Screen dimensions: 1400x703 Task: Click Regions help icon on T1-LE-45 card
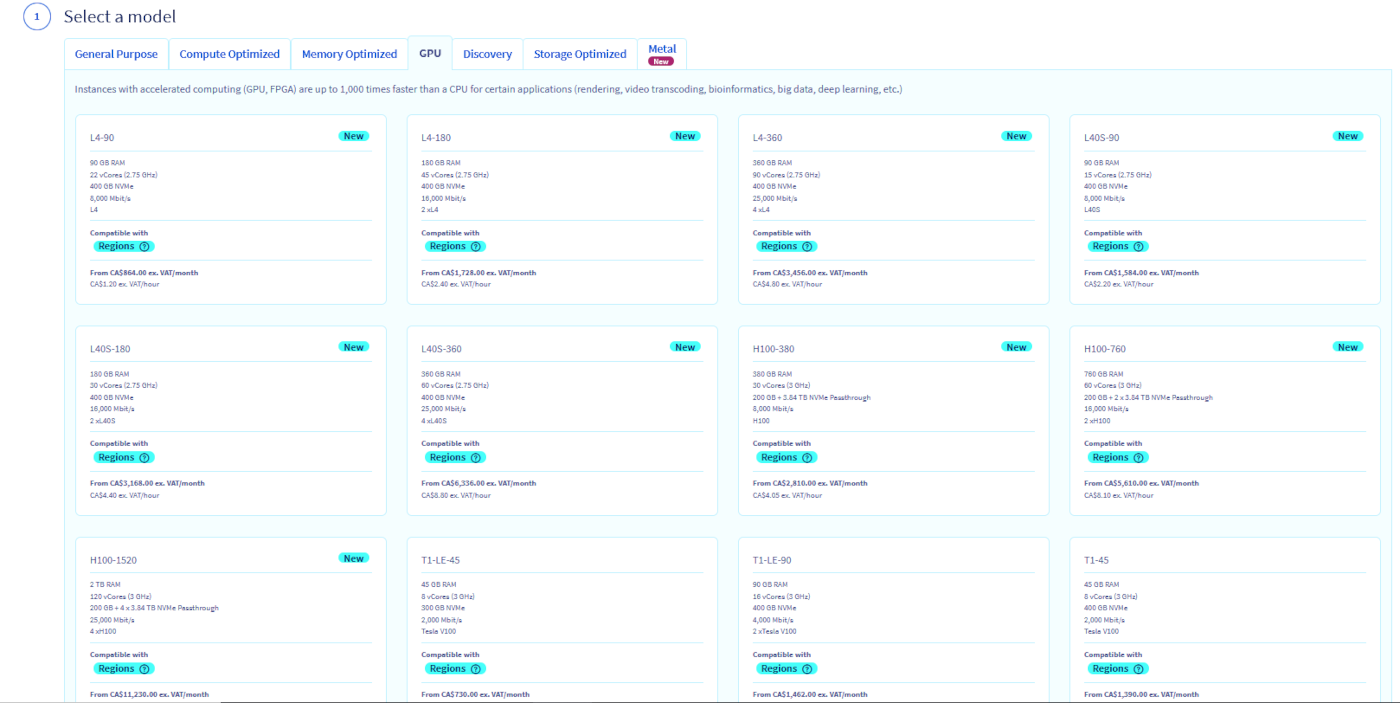(475, 668)
